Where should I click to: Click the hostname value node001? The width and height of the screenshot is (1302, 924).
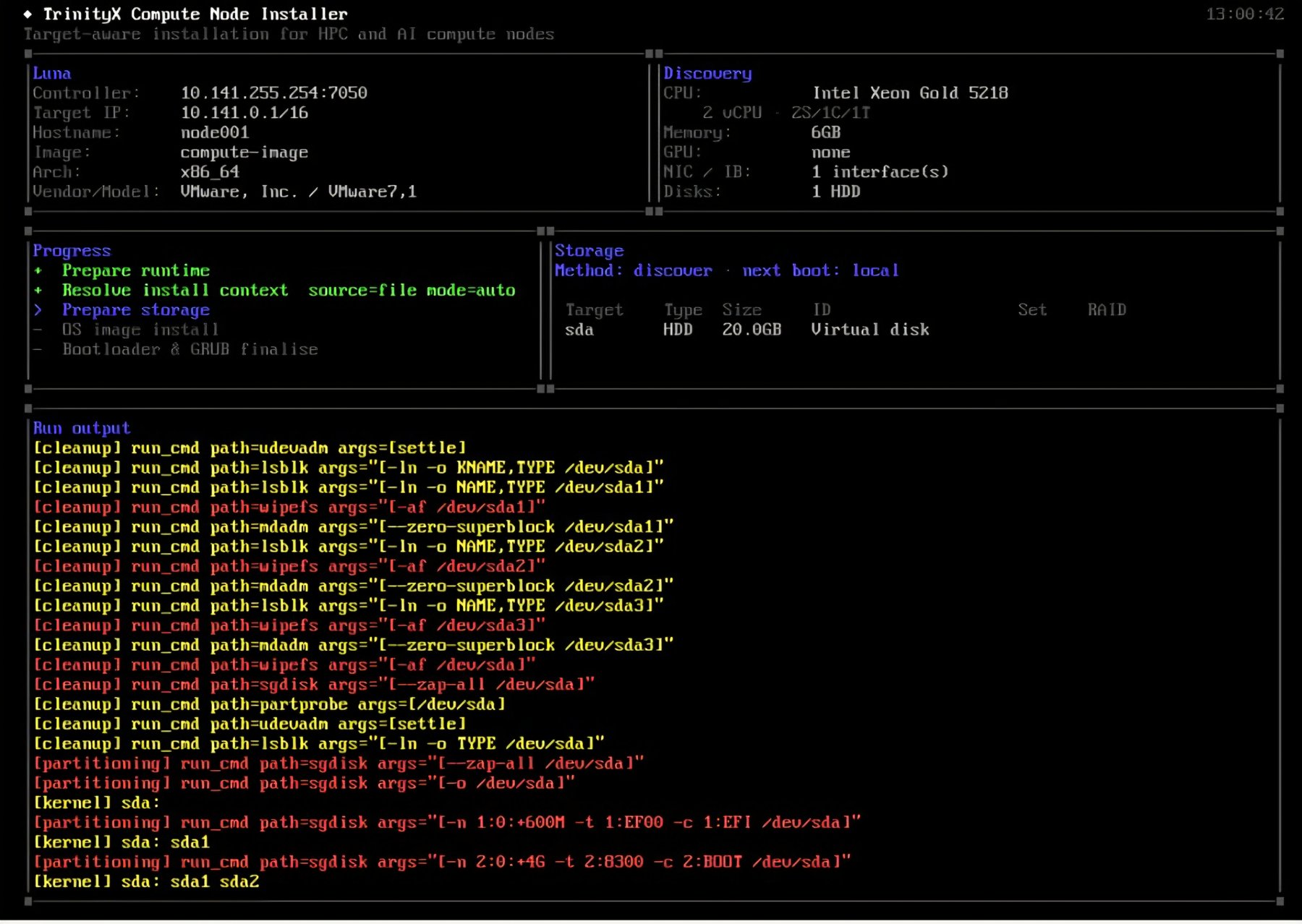click(215, 132)
